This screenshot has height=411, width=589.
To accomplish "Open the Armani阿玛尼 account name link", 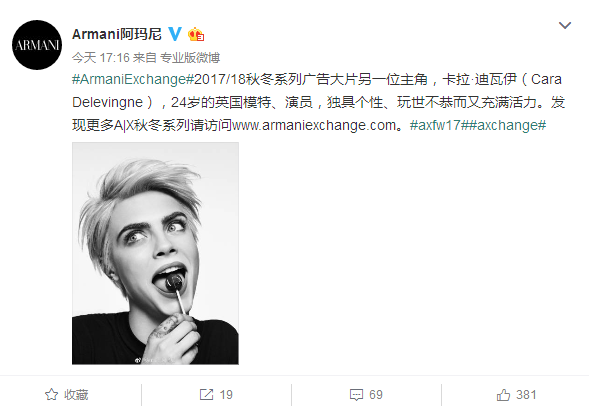I will coord(117,34).
